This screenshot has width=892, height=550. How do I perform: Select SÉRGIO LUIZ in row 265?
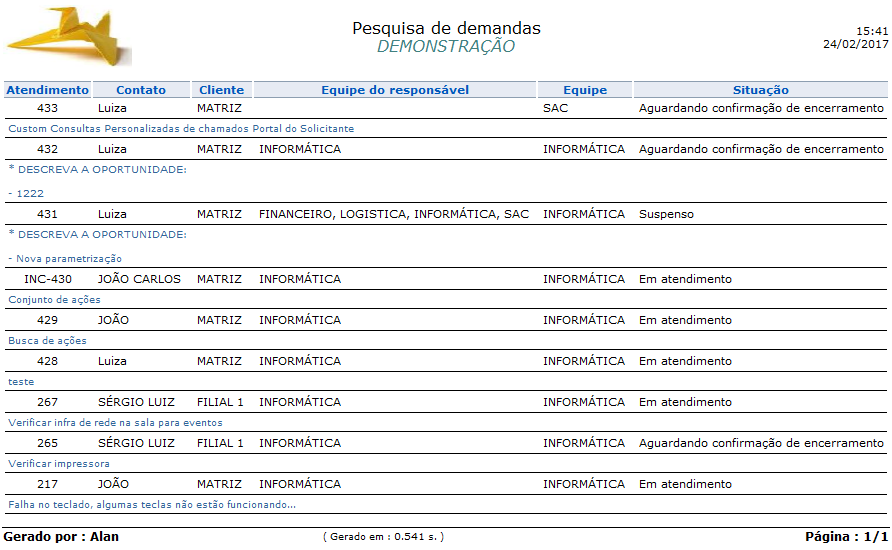[x=136, y=443]
